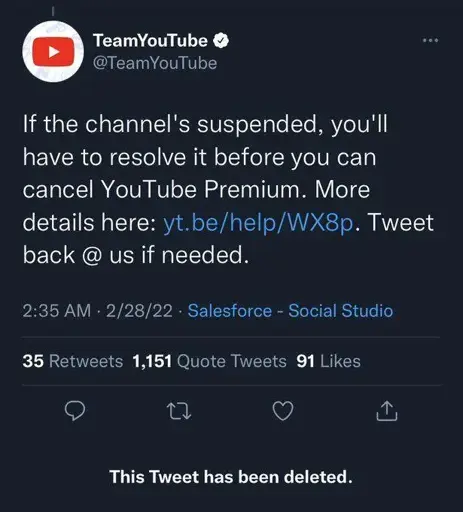463x512 pixels.
Task: View the 1,151 Quote Tweets
Action: click(209, 361)
